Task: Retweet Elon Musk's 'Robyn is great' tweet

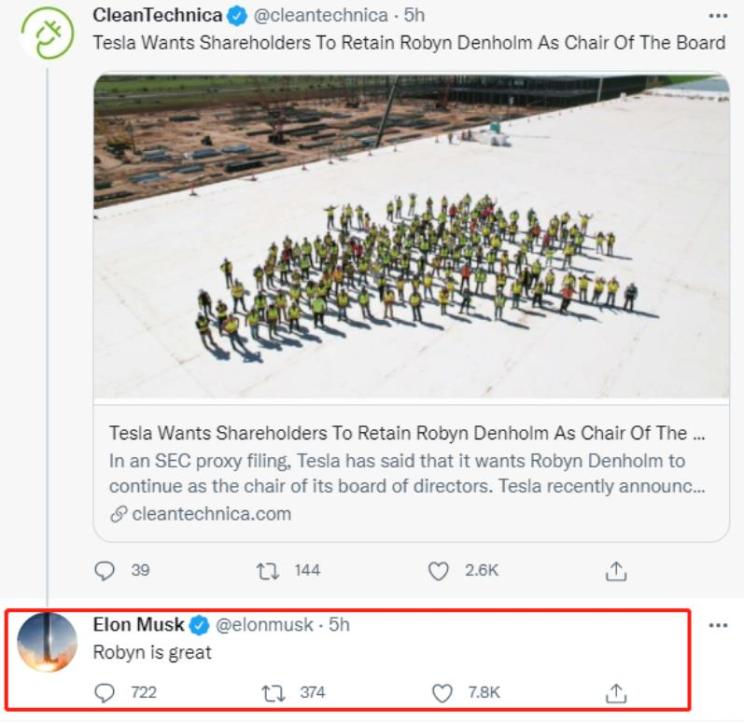Action: point(272,692)
